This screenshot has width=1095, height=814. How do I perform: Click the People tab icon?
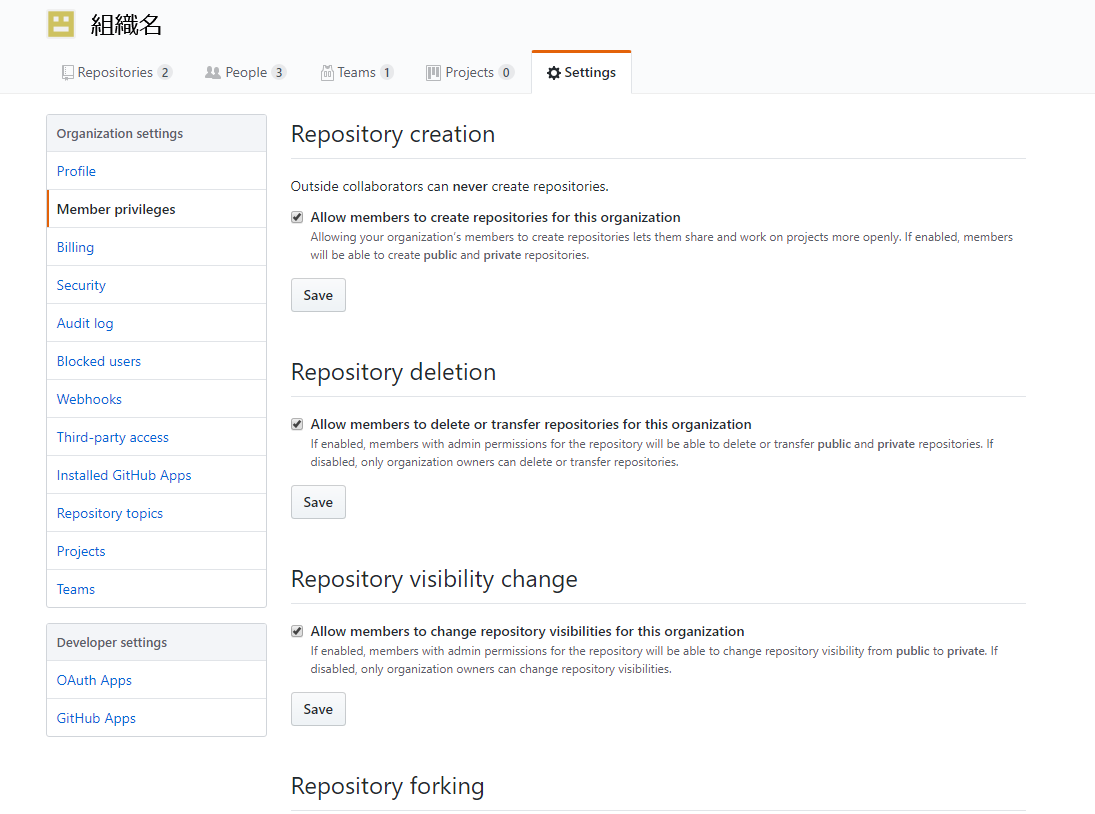[212, 73]
